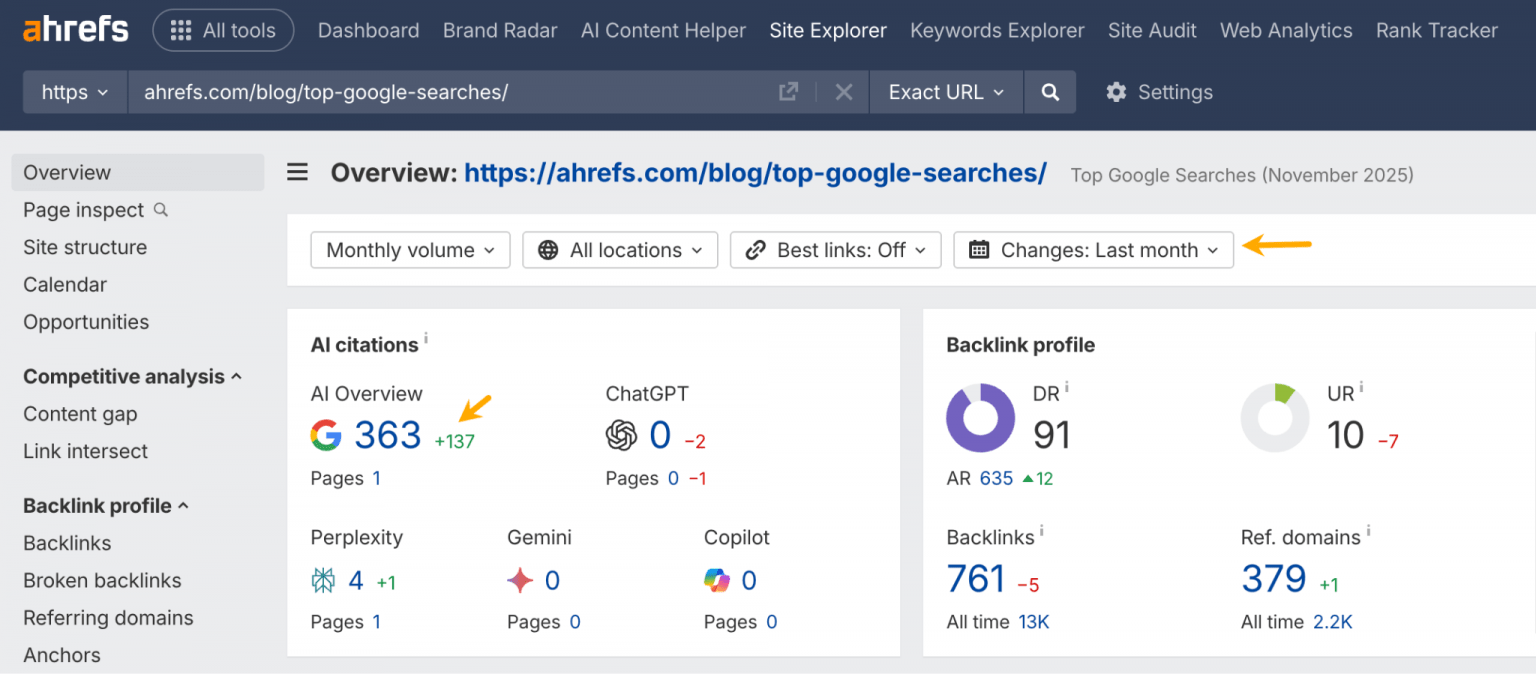Open Backlinks All time 13K link
The image size is (1536, 674).
(x=1034, y=622)
